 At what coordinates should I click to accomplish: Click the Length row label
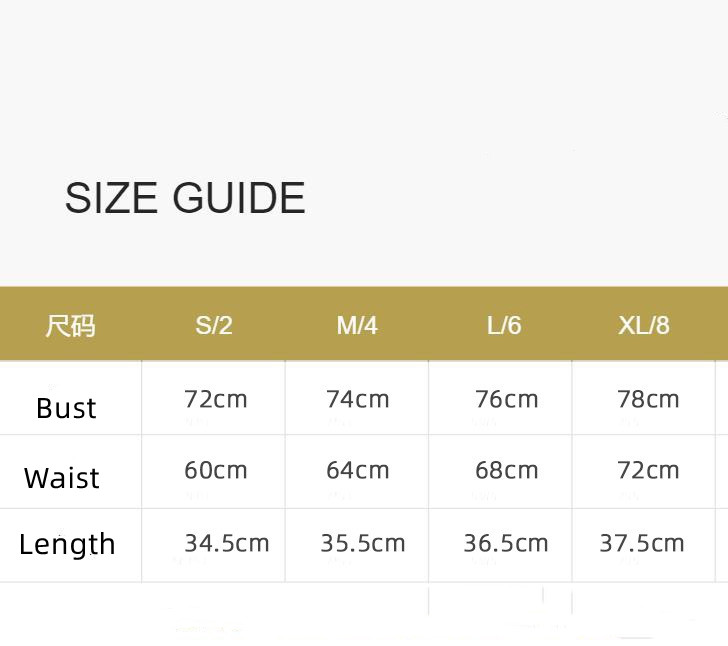click(67, 544)
